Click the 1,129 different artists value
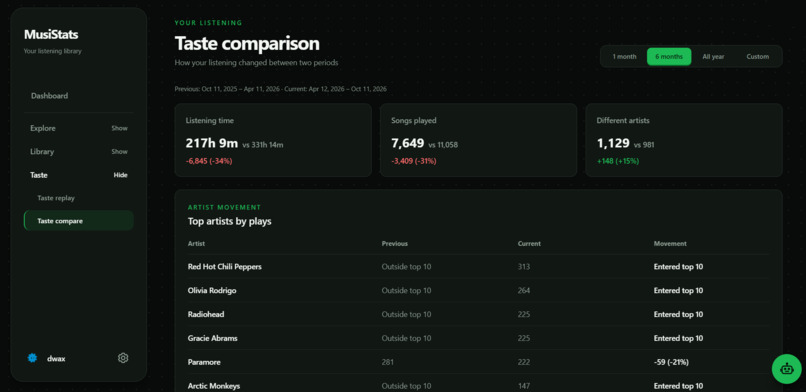Image resolution: width=806 pixels, height=392 pixels. pos(613,143)
